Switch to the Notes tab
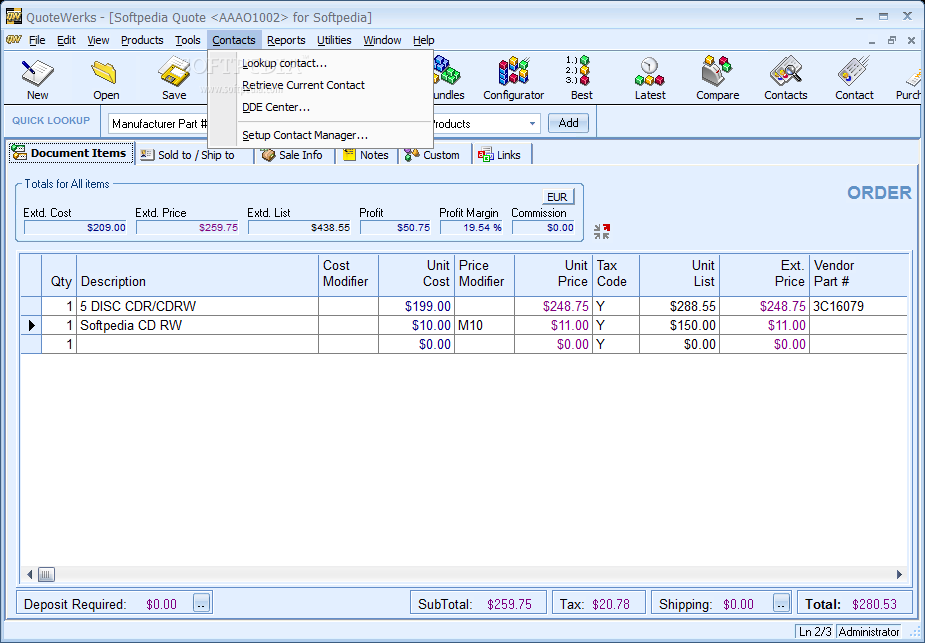The image size is (925, 643). click(x=367, y=155)
